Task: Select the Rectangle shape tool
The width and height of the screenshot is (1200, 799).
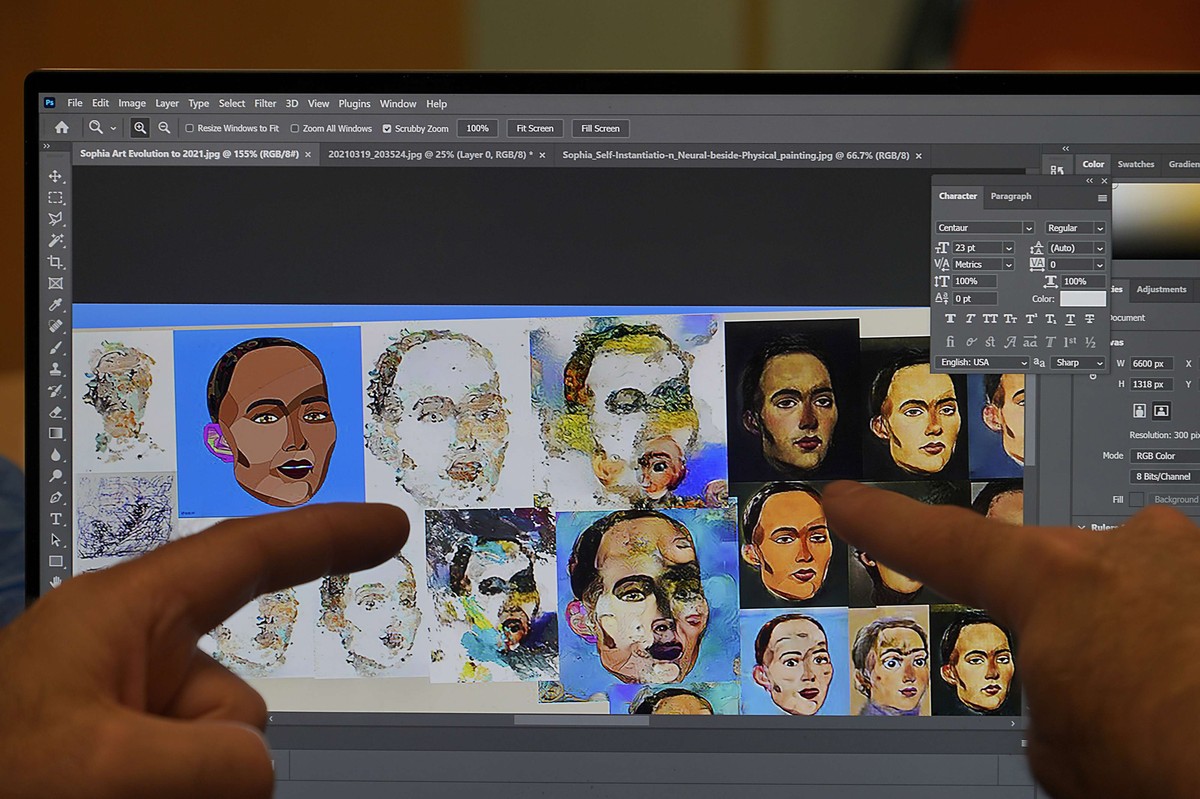Action: 56,561
